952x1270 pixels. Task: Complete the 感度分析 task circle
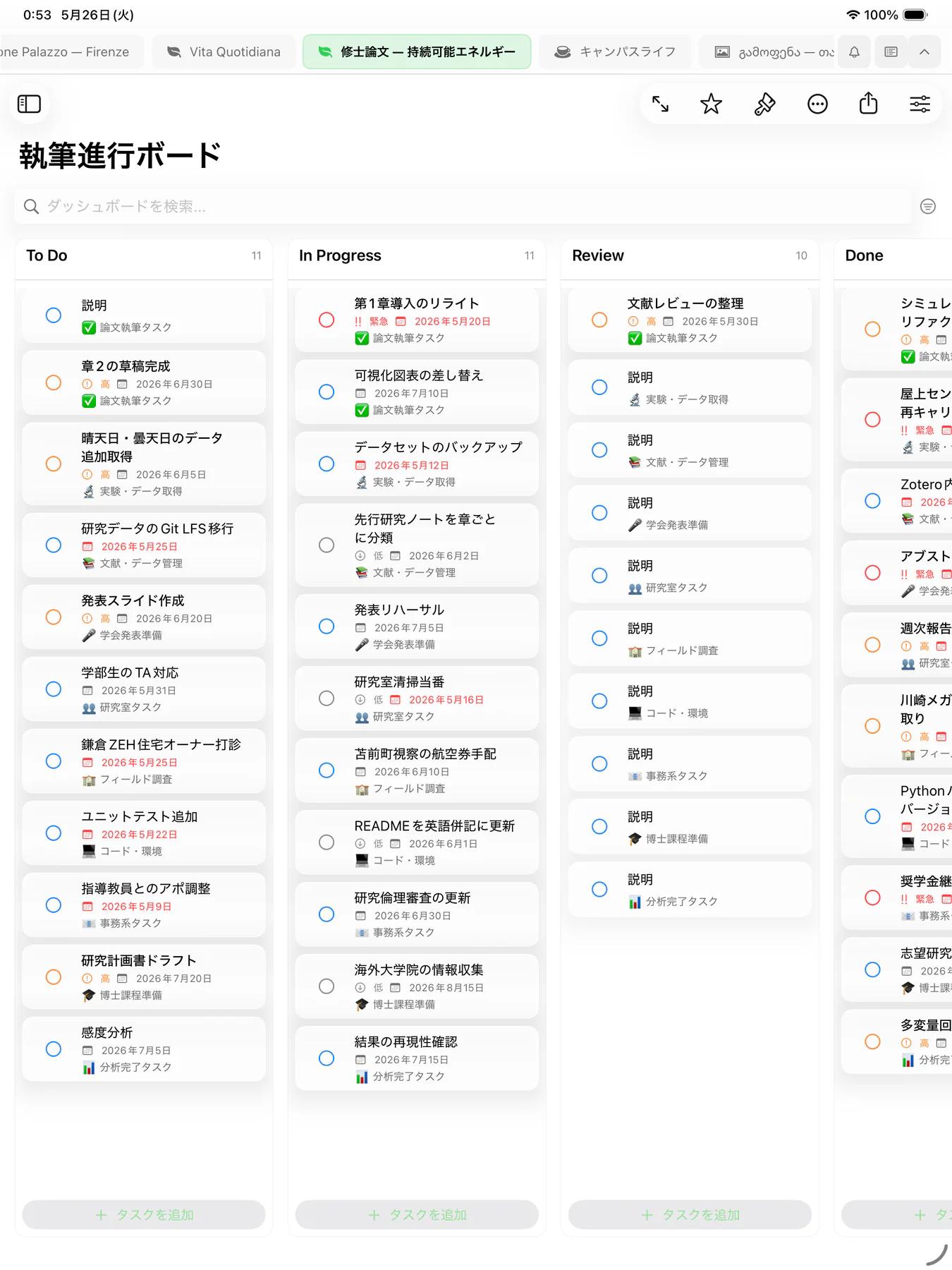(x=54, y=1049)
